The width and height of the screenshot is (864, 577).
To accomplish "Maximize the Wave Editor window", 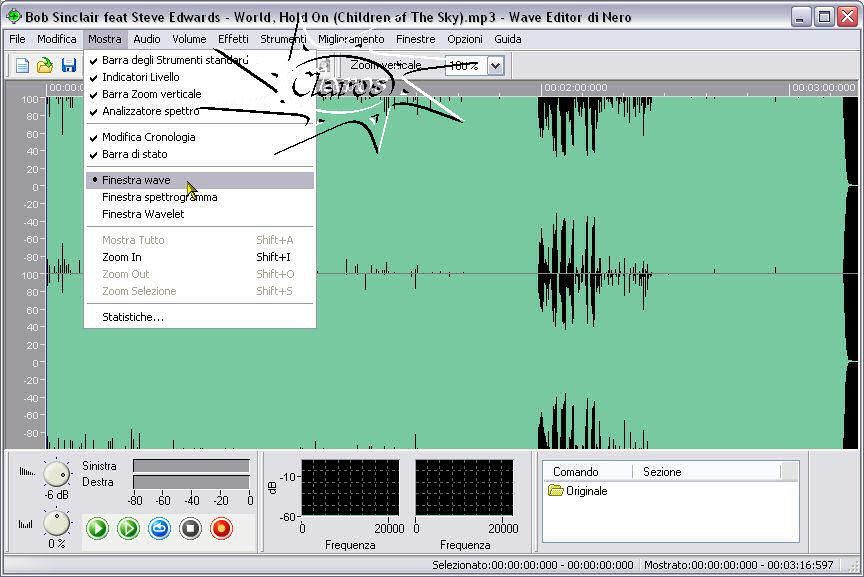I will coord(824,17).
